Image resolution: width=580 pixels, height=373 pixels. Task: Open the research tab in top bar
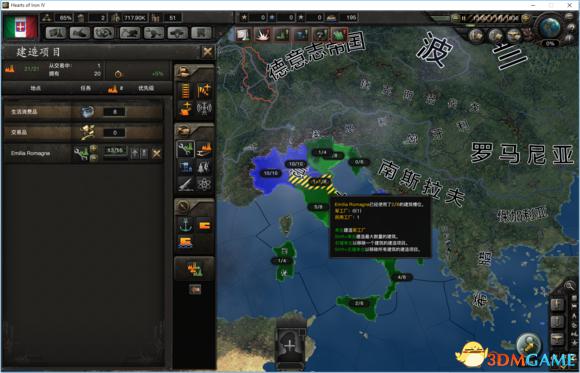80,33
